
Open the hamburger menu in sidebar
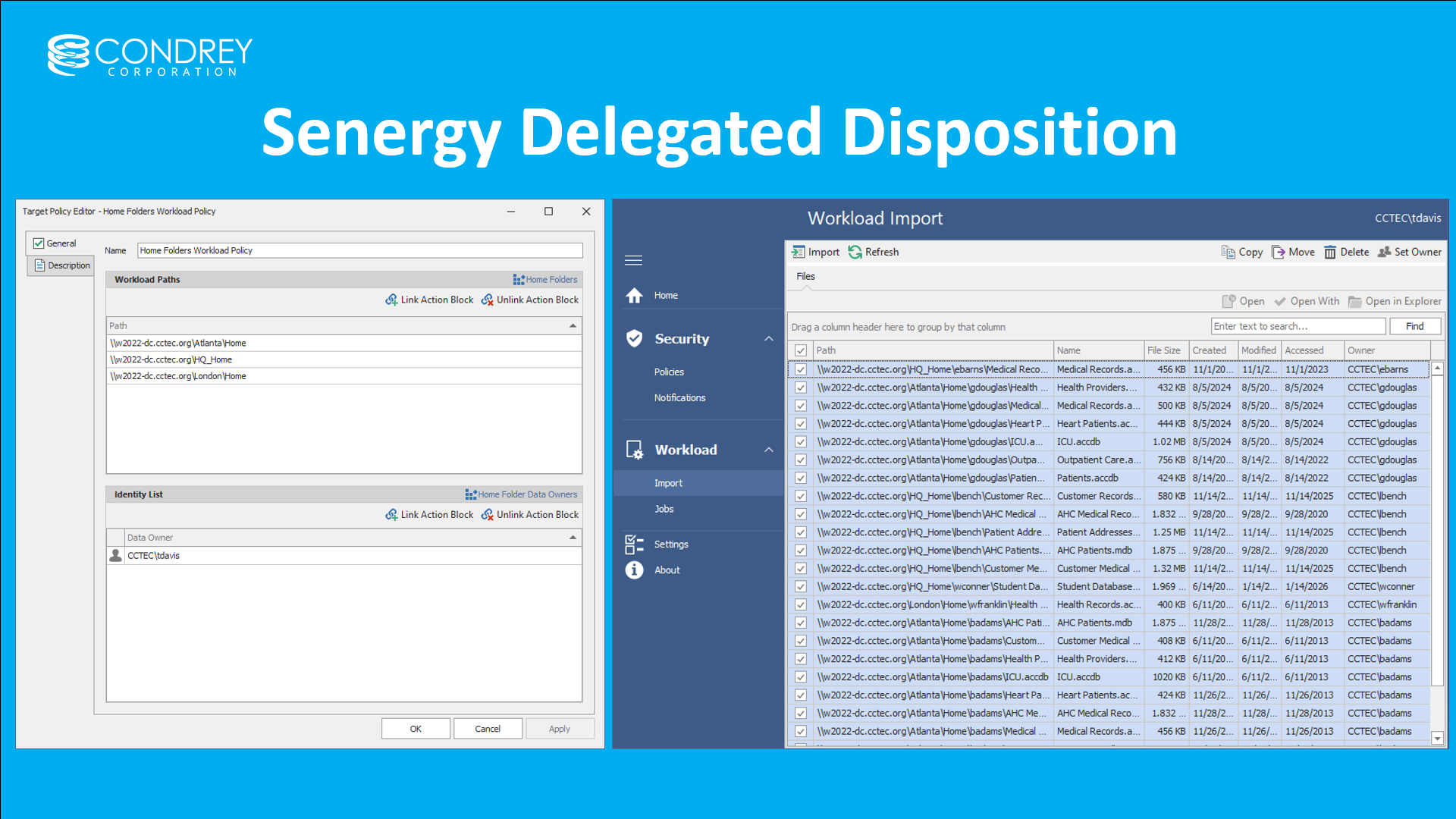[633, 260]
